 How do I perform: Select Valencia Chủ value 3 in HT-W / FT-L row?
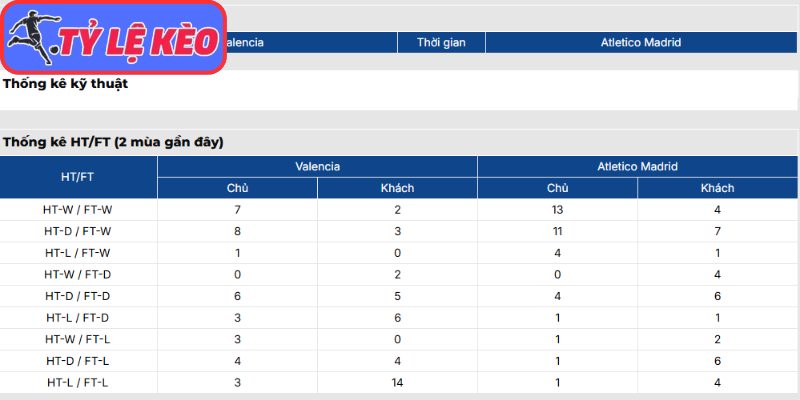click(x=237, y=339)
